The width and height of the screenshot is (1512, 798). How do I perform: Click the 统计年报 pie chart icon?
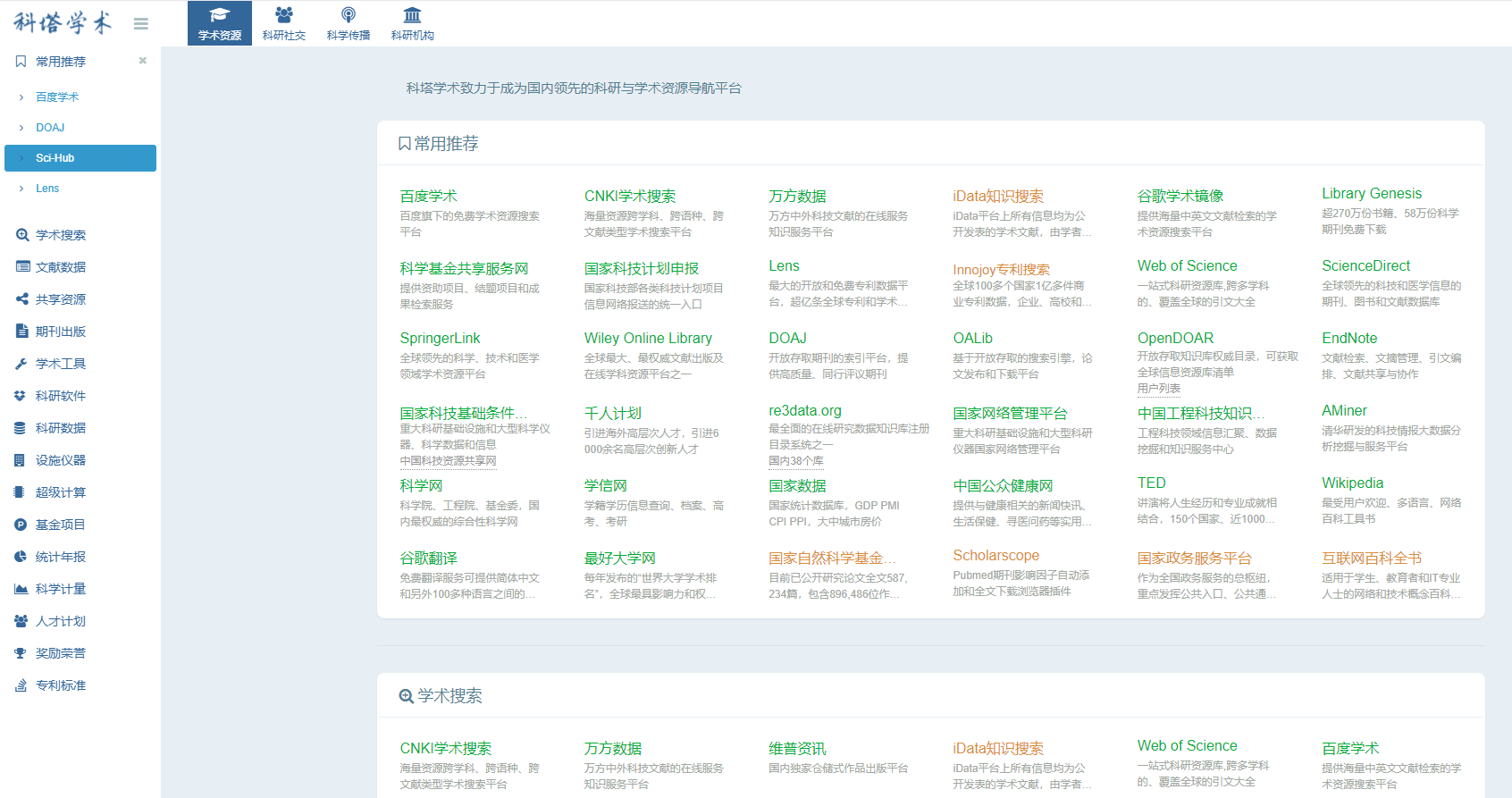pyautogui.click(x=21, y=557)
